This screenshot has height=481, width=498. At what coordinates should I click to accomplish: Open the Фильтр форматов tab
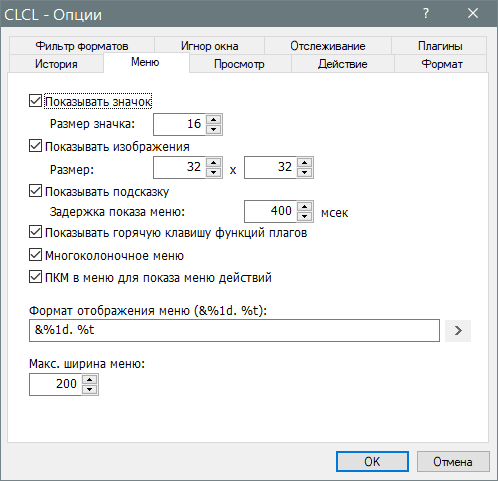pos(82,46)
